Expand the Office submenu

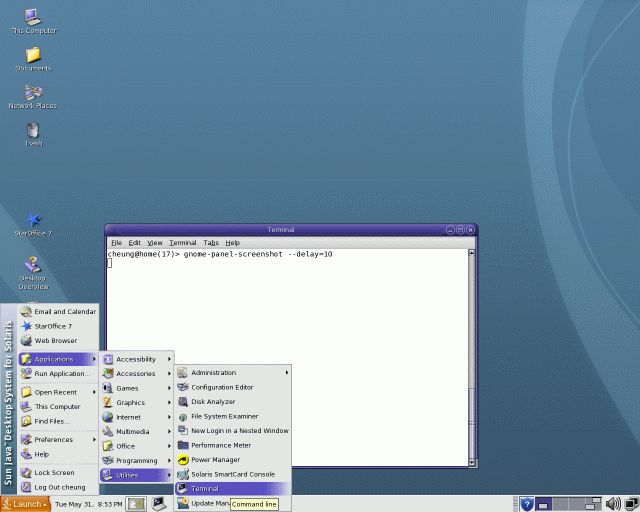(137, 446)
